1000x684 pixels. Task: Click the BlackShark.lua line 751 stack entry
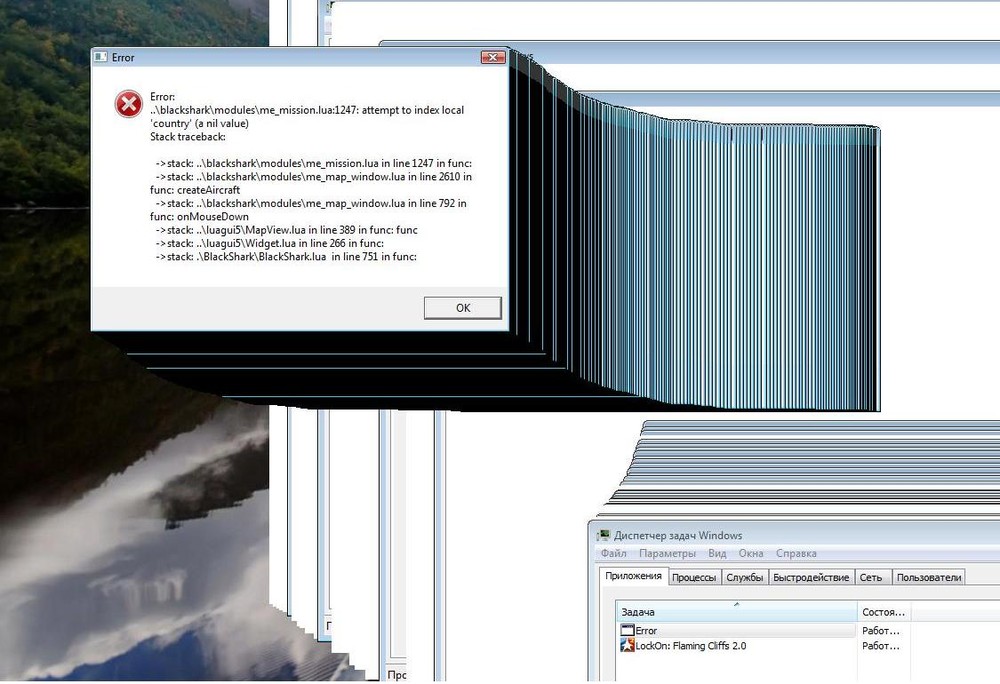click(286, 257)
